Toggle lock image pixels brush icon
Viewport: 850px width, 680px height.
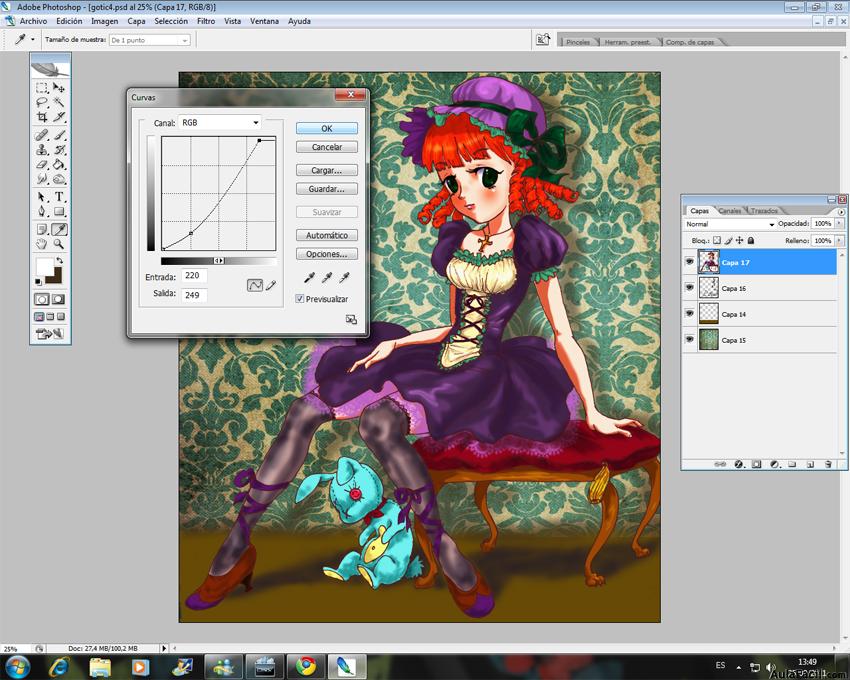pos(728,240)
